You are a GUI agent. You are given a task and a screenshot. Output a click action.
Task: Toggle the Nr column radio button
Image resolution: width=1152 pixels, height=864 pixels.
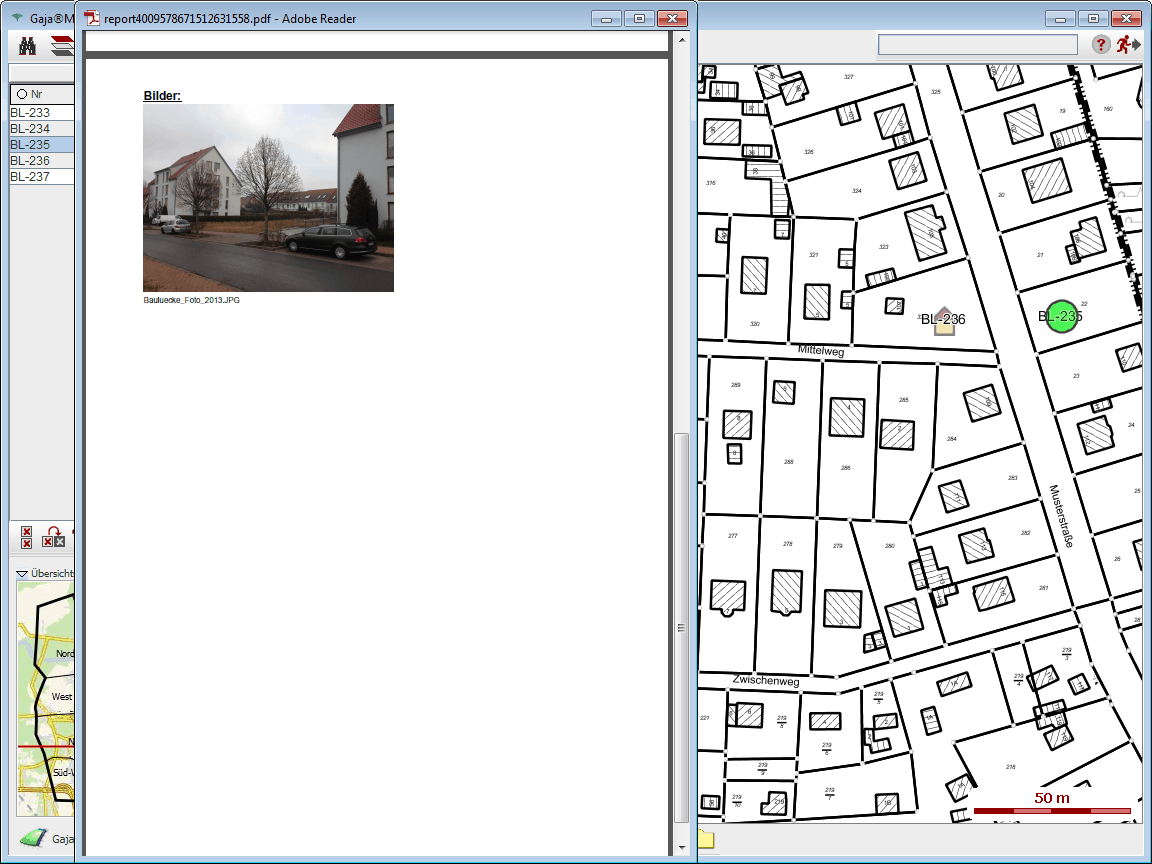21,94
